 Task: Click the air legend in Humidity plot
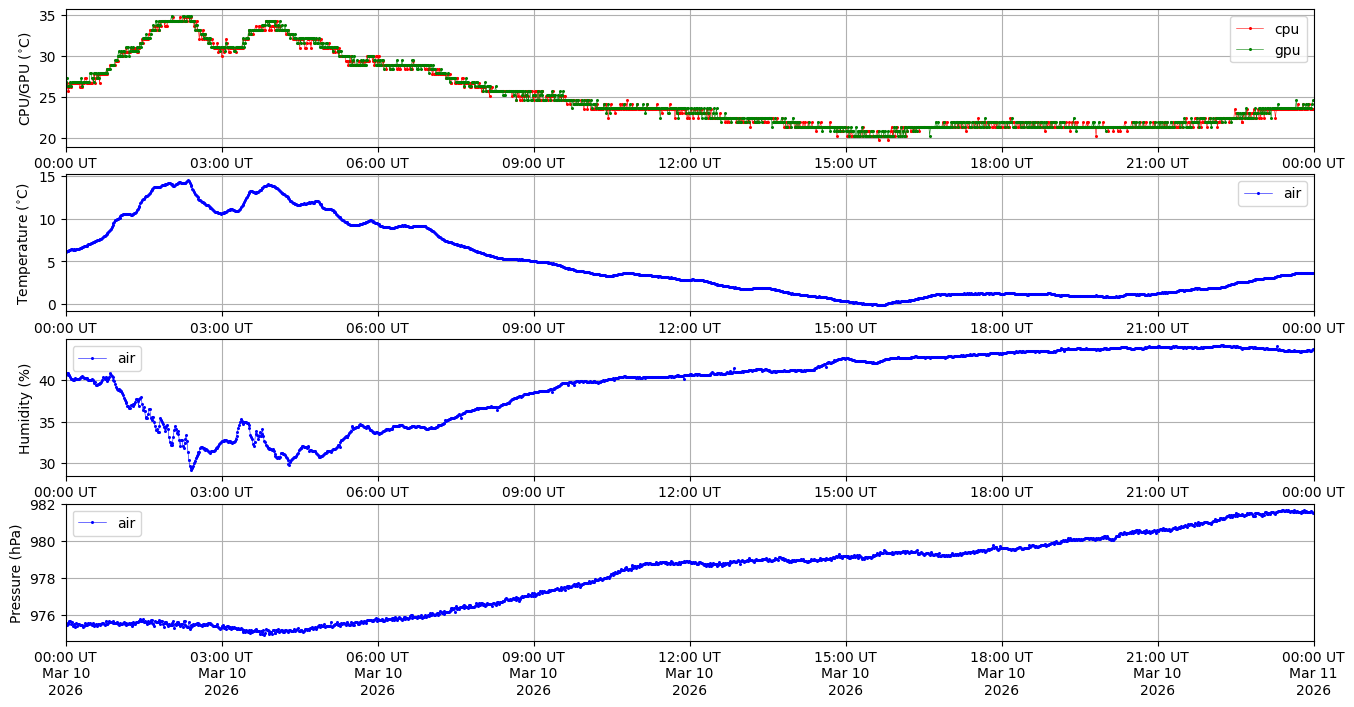tap(106, 358)
